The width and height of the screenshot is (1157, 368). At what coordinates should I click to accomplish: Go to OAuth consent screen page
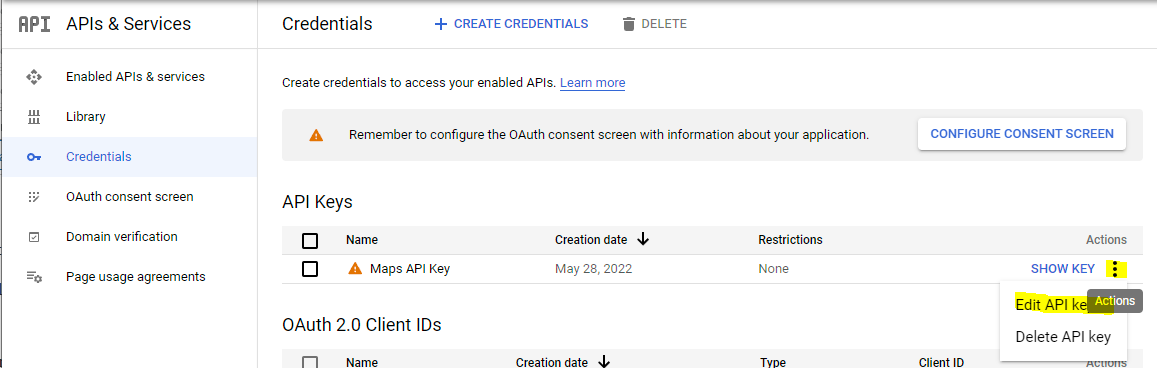tap(129, 197)
